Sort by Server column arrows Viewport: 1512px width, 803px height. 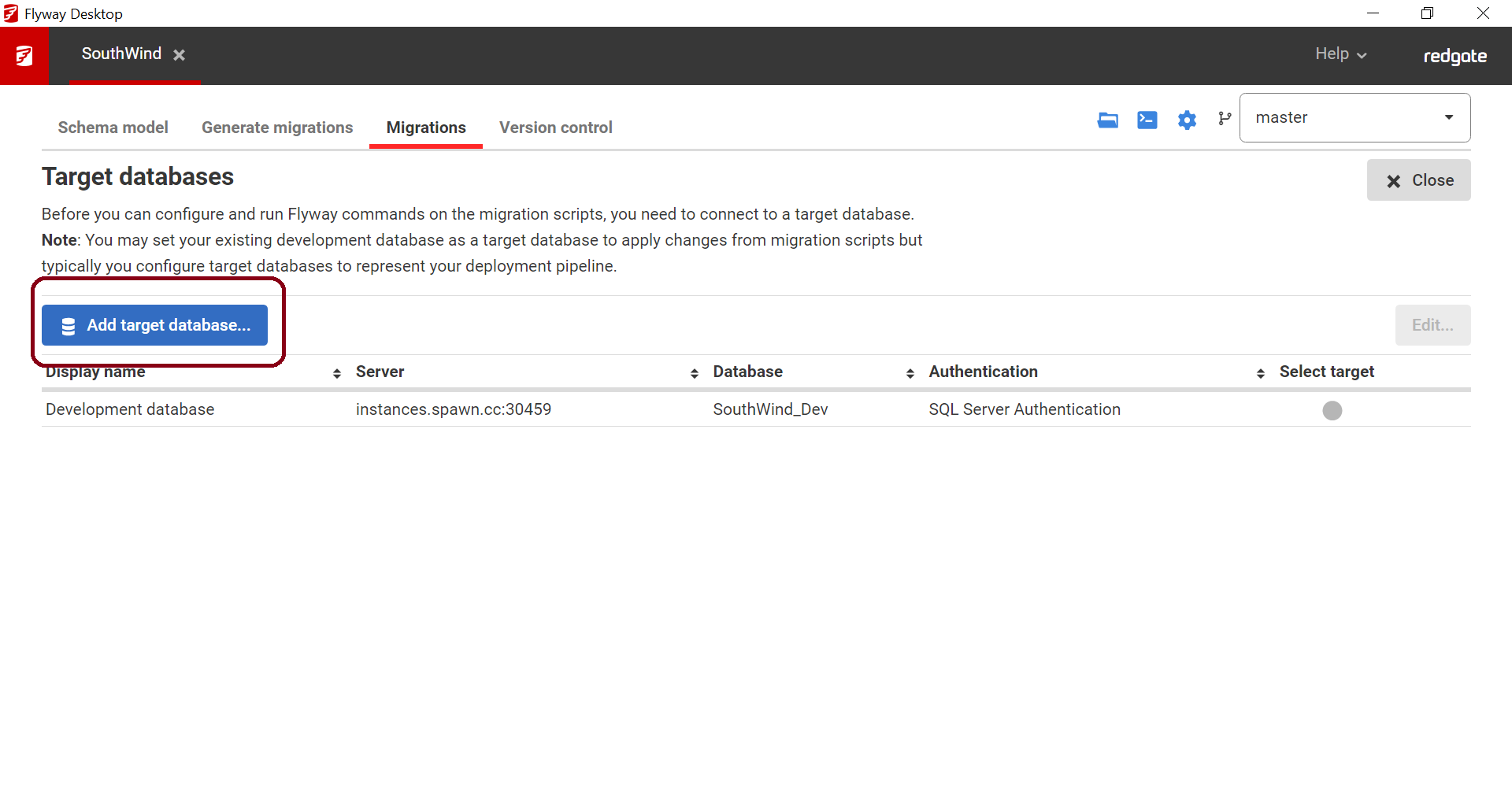694,373
